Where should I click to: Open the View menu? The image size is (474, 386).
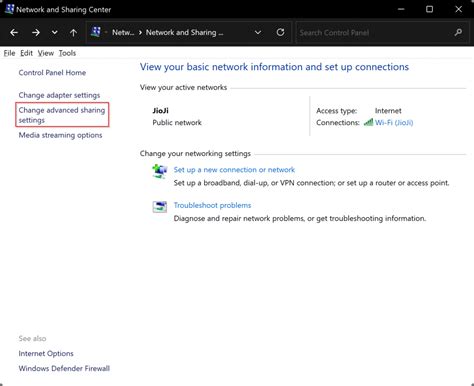point(46,53)
